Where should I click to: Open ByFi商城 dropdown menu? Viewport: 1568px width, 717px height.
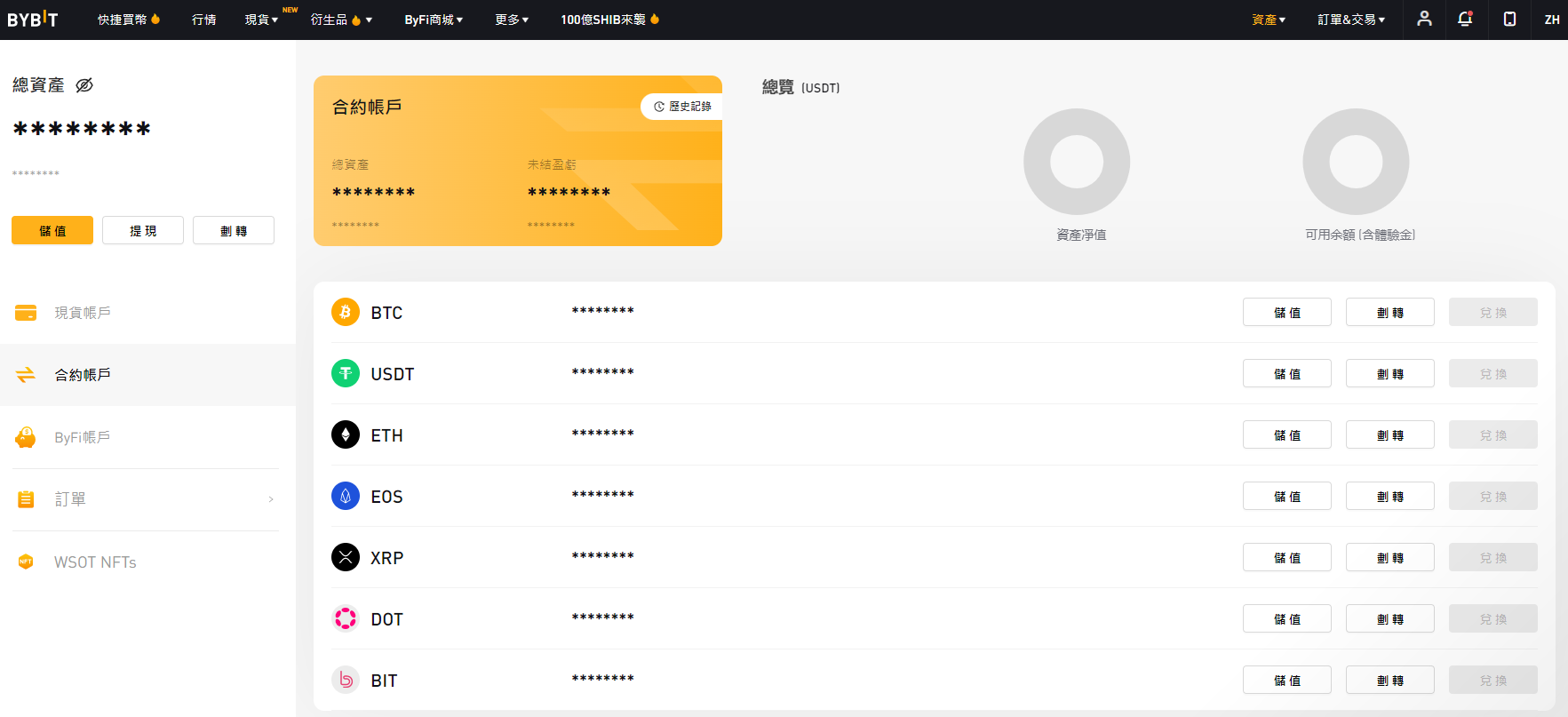click(434, 20)
